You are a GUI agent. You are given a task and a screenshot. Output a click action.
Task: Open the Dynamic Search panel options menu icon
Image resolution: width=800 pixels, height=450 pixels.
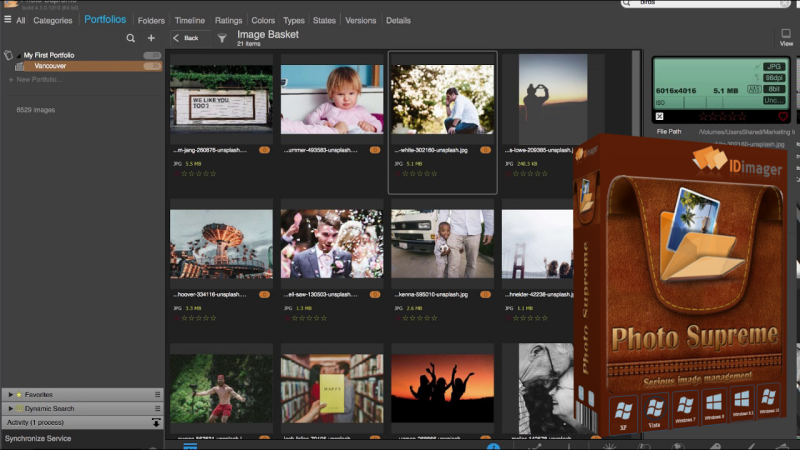[x=157, y=408]
